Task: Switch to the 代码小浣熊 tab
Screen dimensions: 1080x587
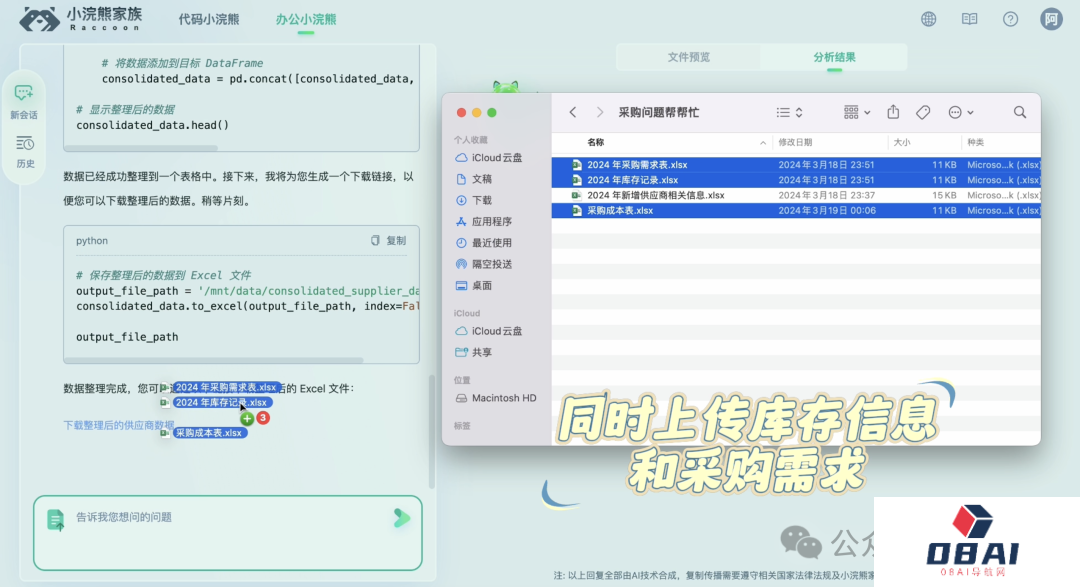Action: [x=208, y=19]
